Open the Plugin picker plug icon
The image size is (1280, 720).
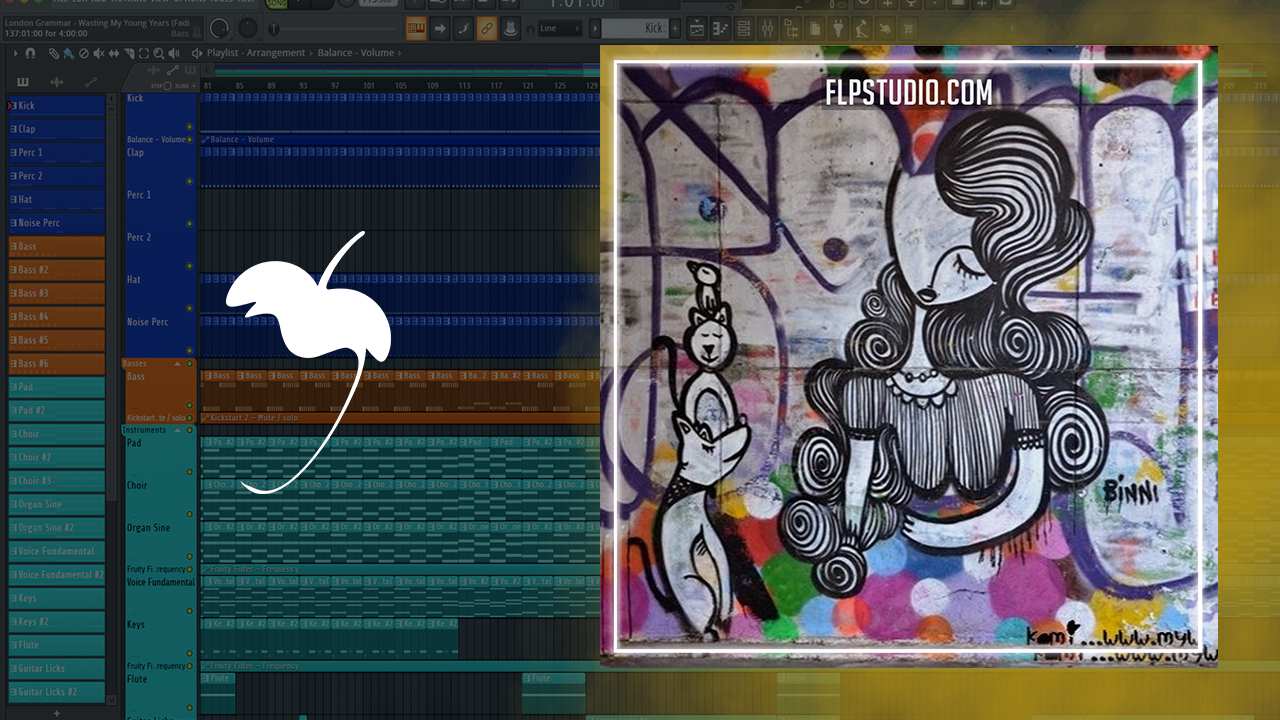838,28
